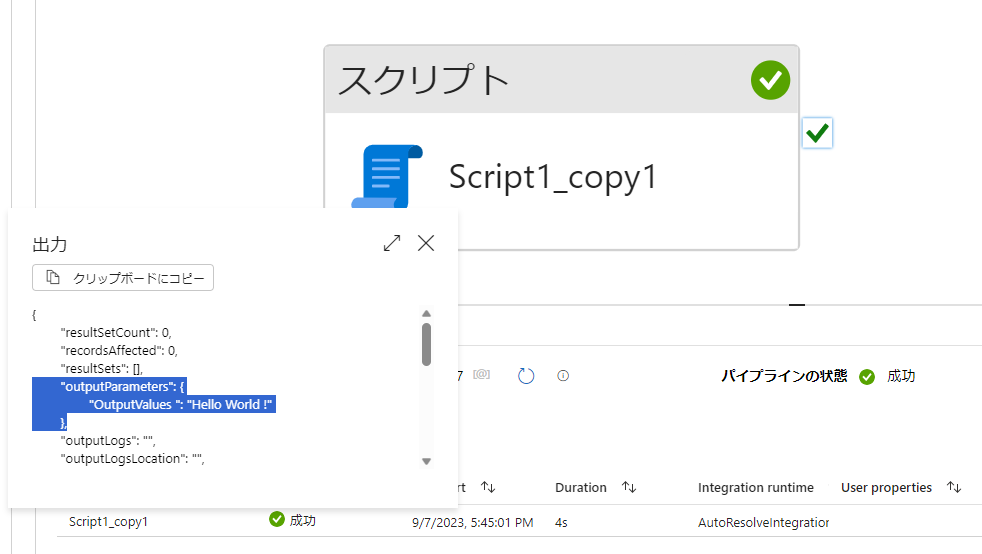
Task: Click the 成功 pipeline status text
Action: (x=901, y=376)
